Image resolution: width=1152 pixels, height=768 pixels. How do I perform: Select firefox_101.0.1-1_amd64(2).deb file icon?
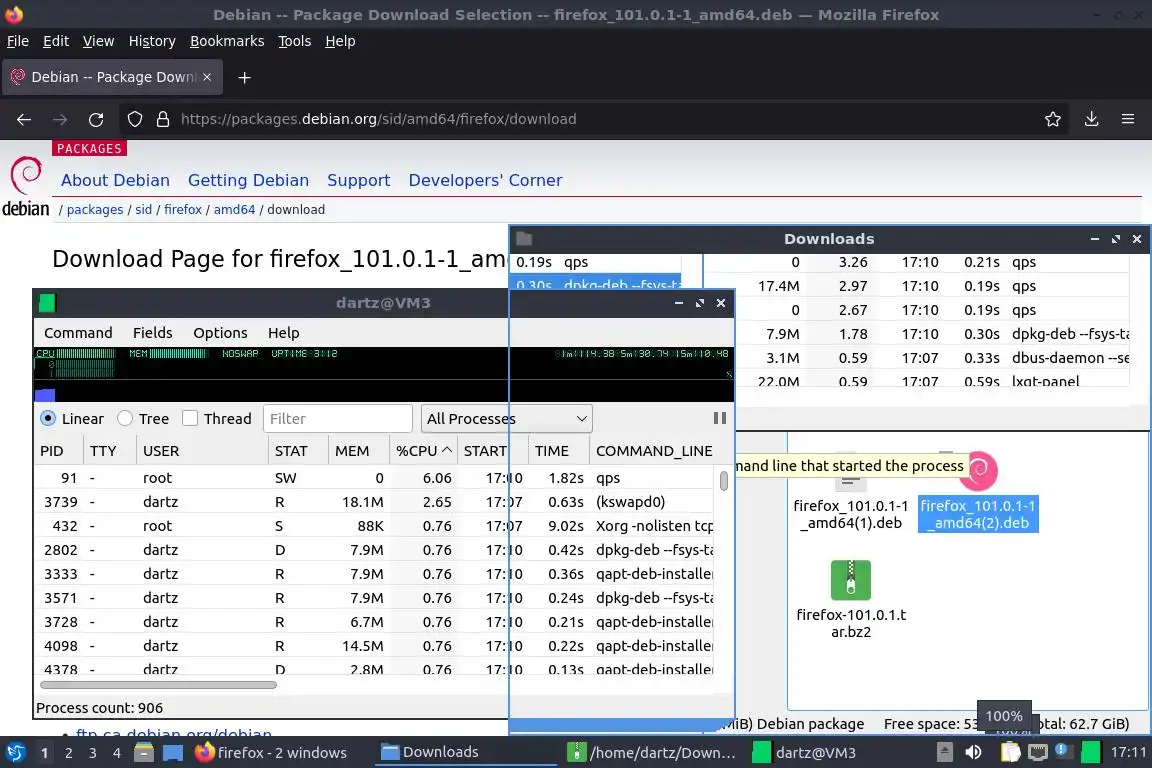(979, 470)
